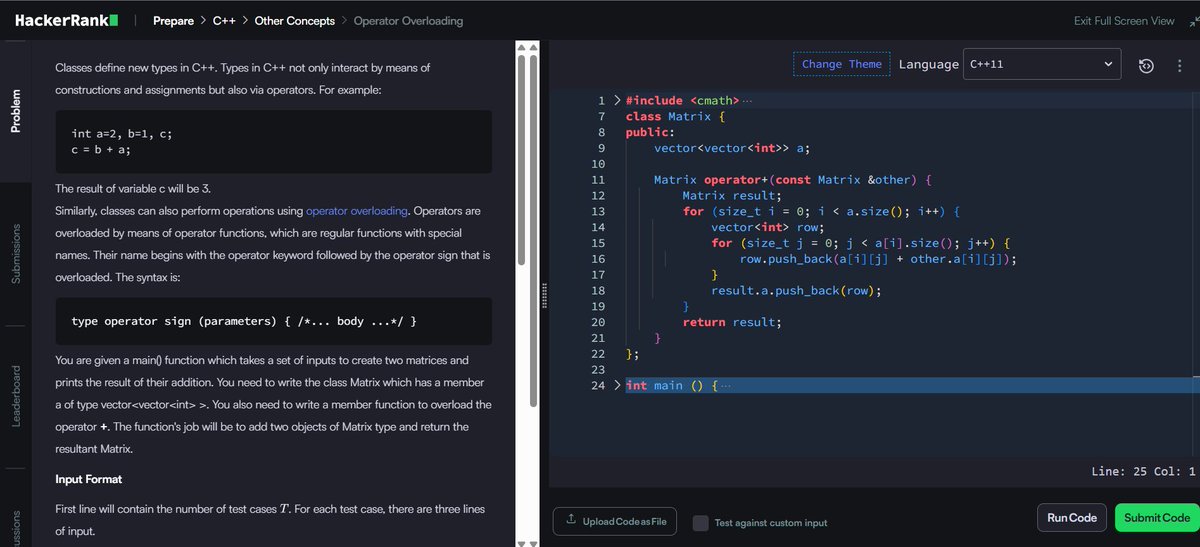1200x547 pixels.
Task: Open the three-dot editor options menu
Action: 1179,65
